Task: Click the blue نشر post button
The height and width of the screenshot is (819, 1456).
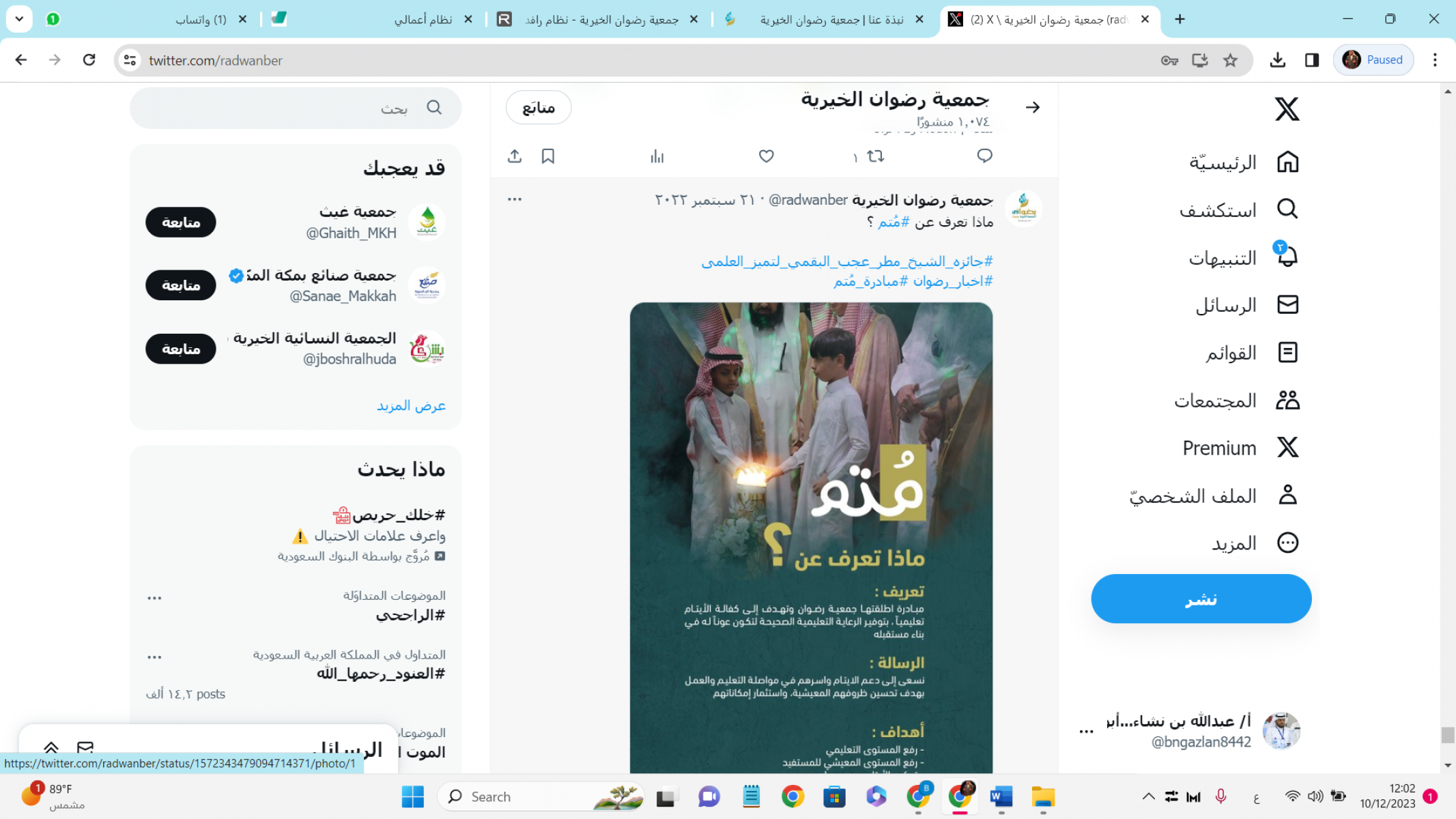Action: pos(1201,599)
